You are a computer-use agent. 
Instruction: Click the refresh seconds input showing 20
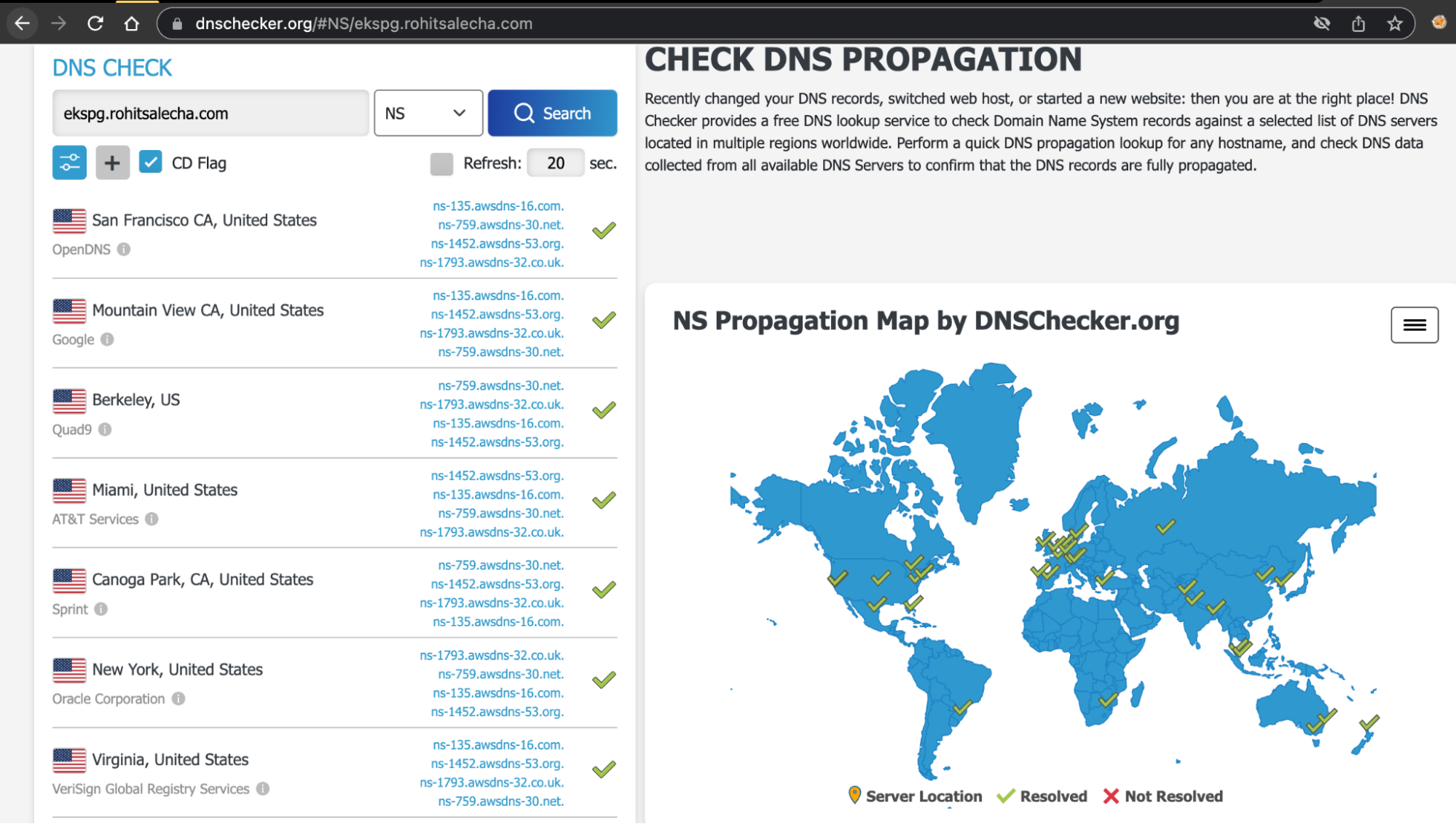[556, 162]
